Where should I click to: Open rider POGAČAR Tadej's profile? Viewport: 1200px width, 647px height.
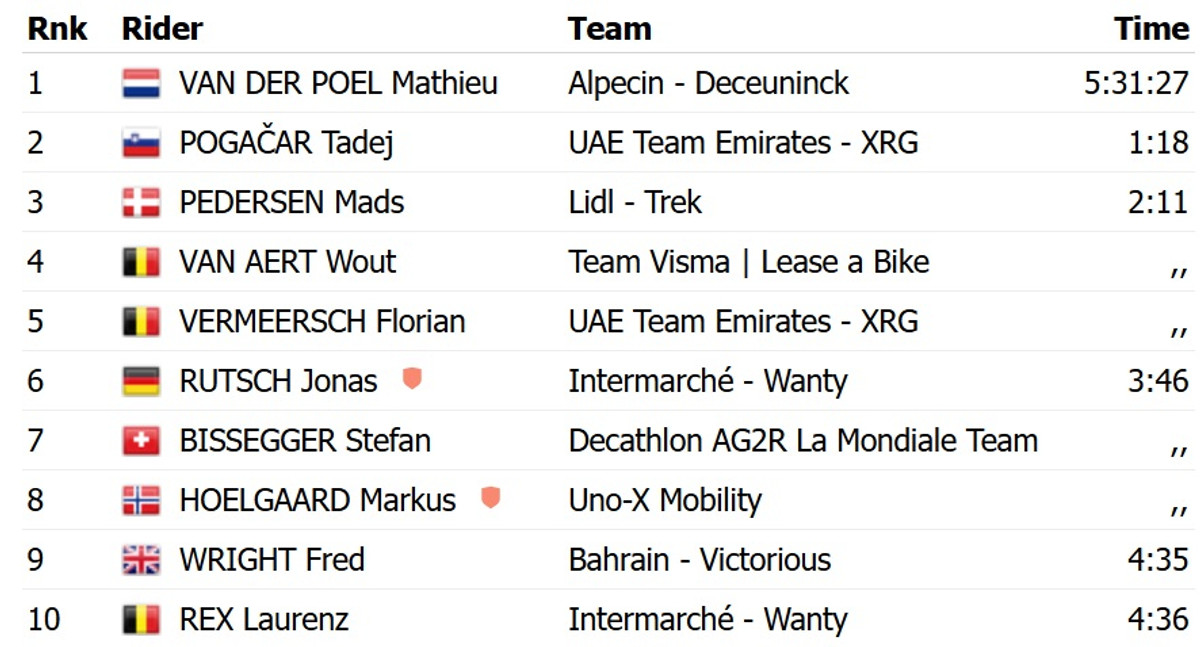point(286,143)
